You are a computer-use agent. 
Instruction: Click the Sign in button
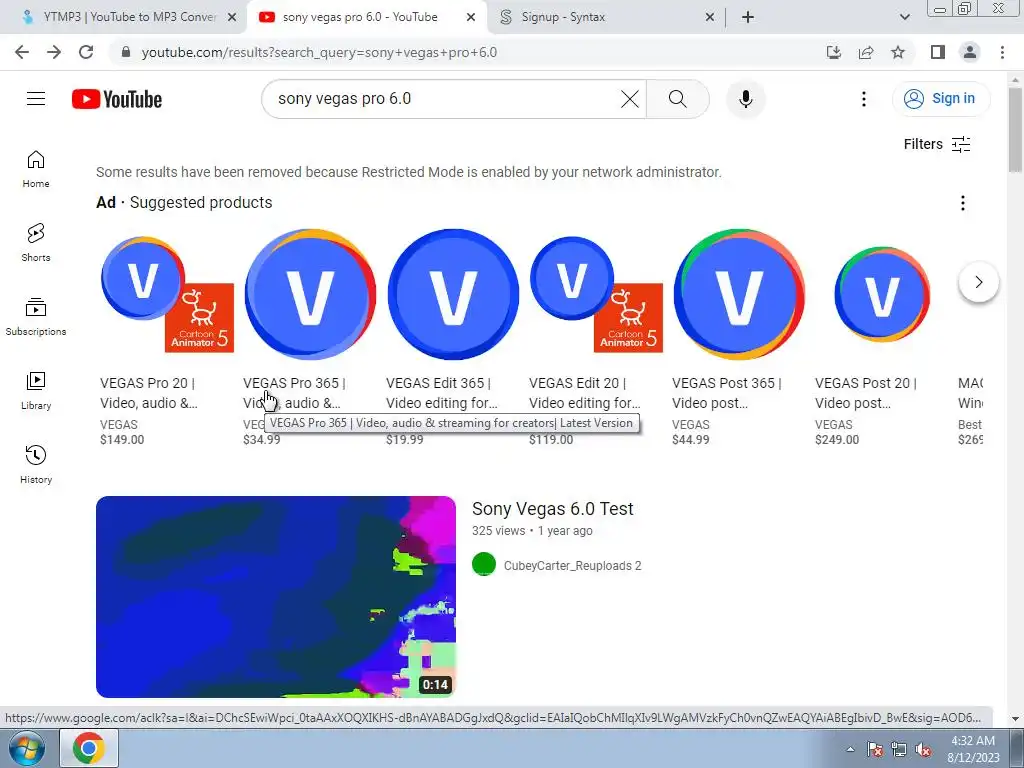pos(941,99)
